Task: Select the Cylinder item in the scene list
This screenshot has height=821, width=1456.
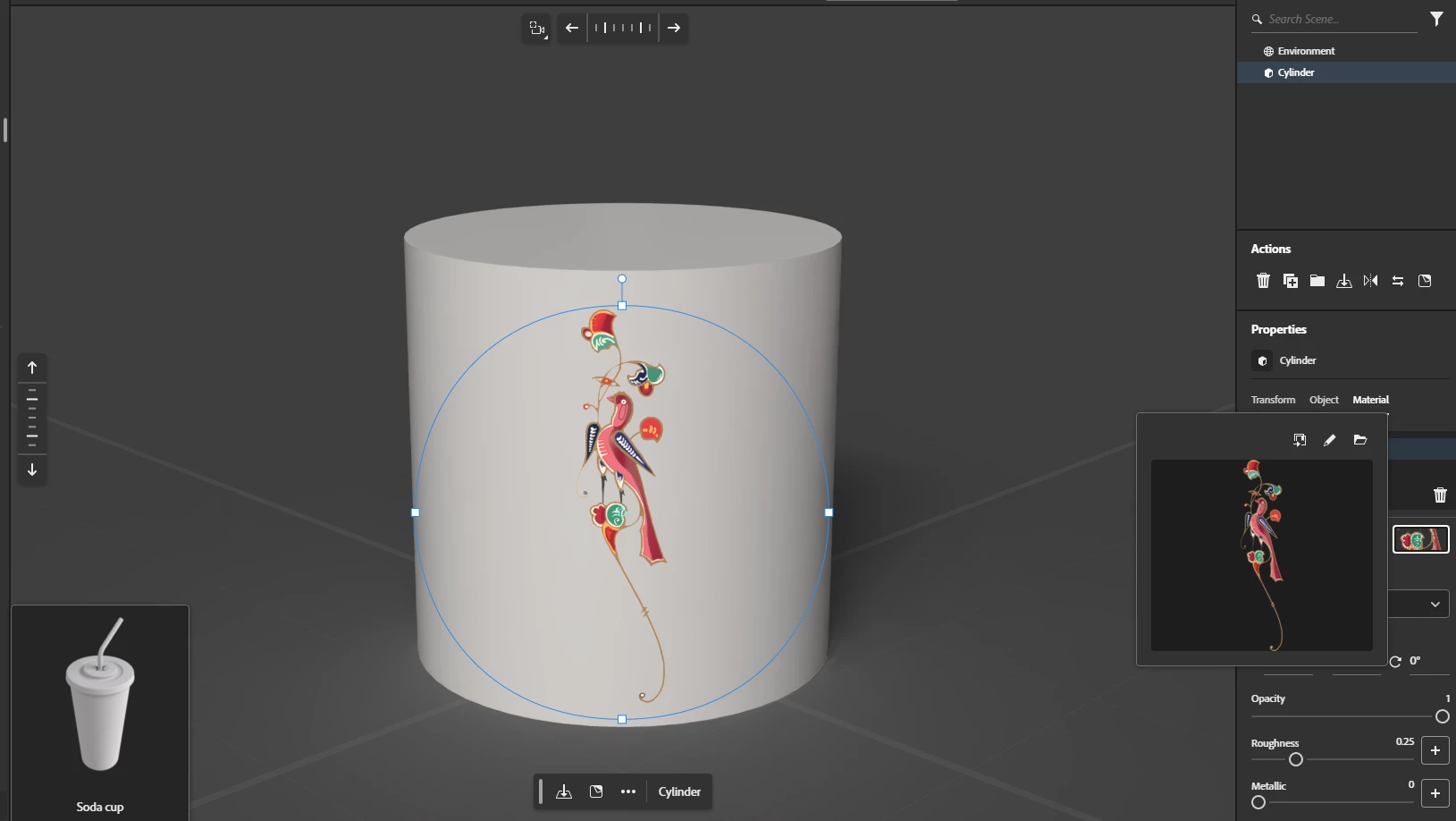Action: pos(1346,72)
